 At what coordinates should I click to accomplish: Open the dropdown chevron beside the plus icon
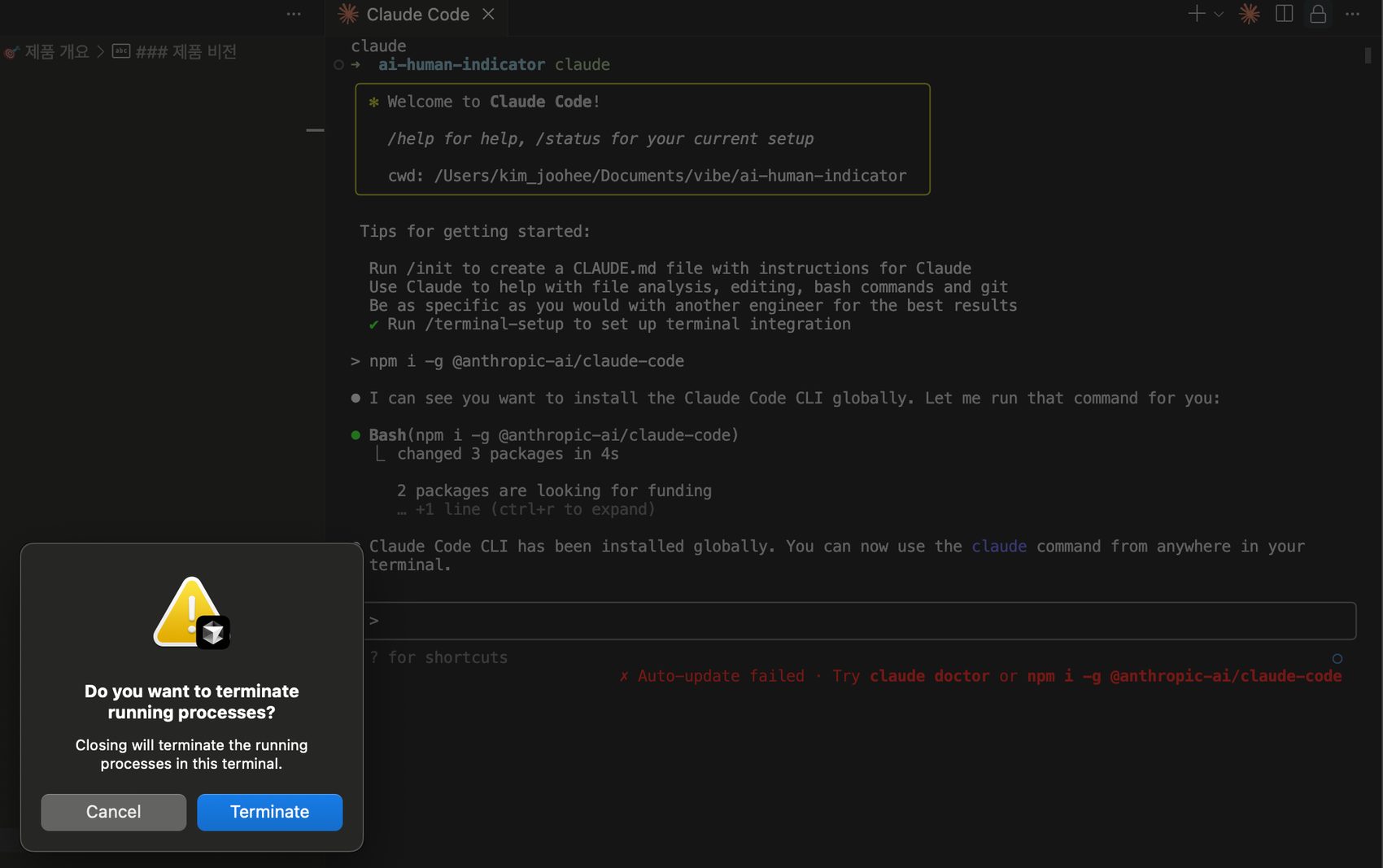tap(1219, 14)
